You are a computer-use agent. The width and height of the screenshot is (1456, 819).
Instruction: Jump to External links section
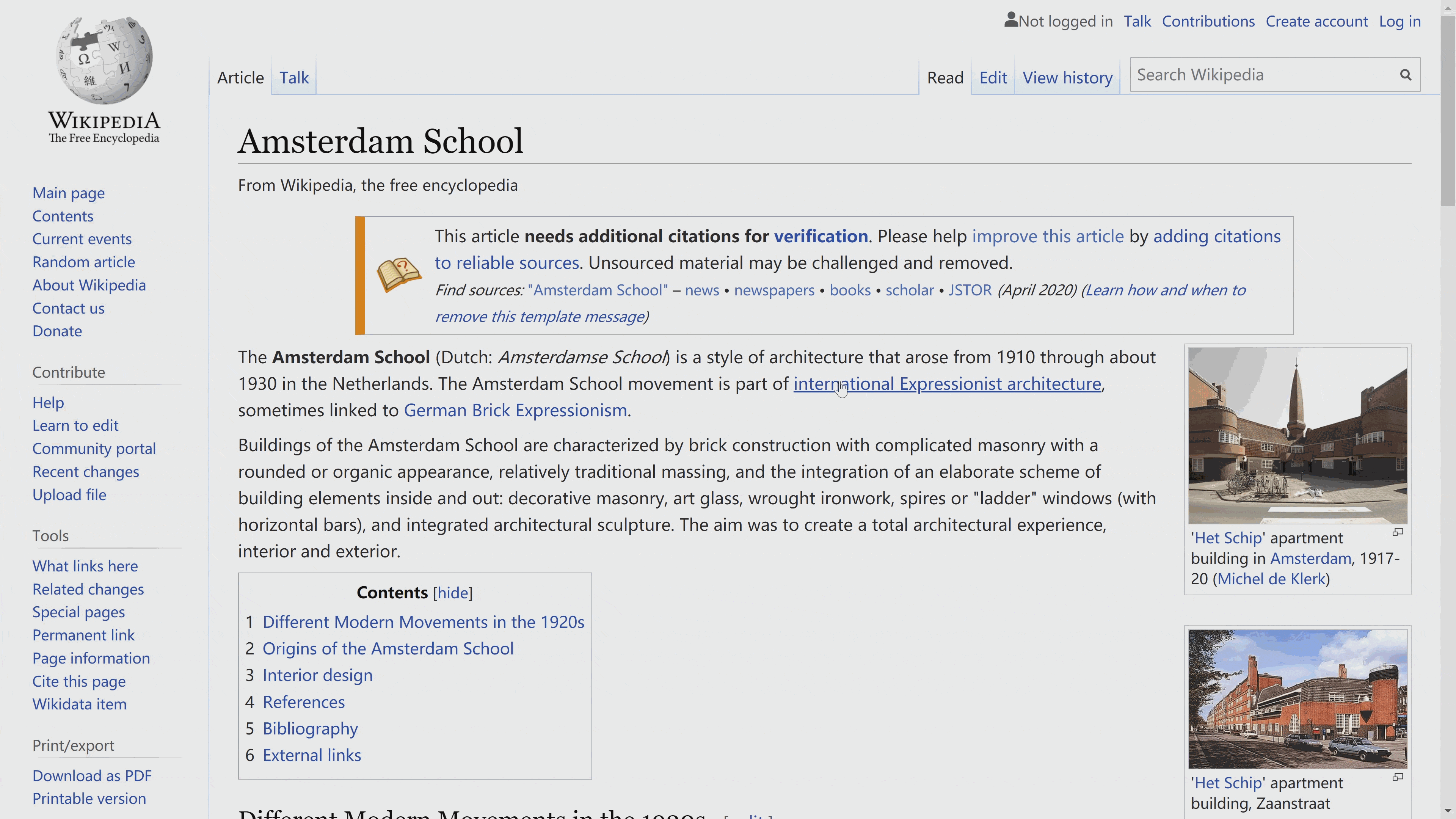[311, 756]
